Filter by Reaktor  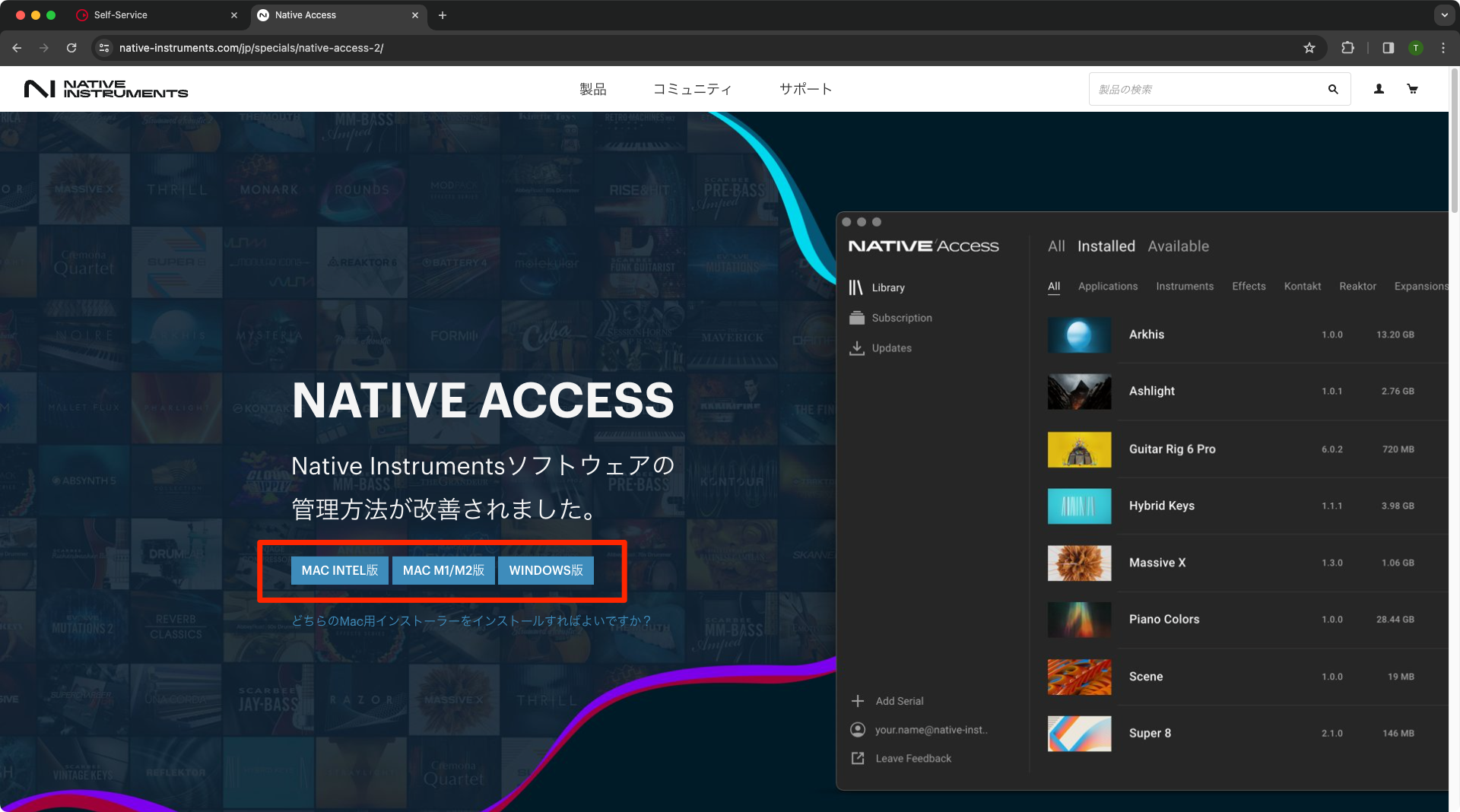(1357, 287)
